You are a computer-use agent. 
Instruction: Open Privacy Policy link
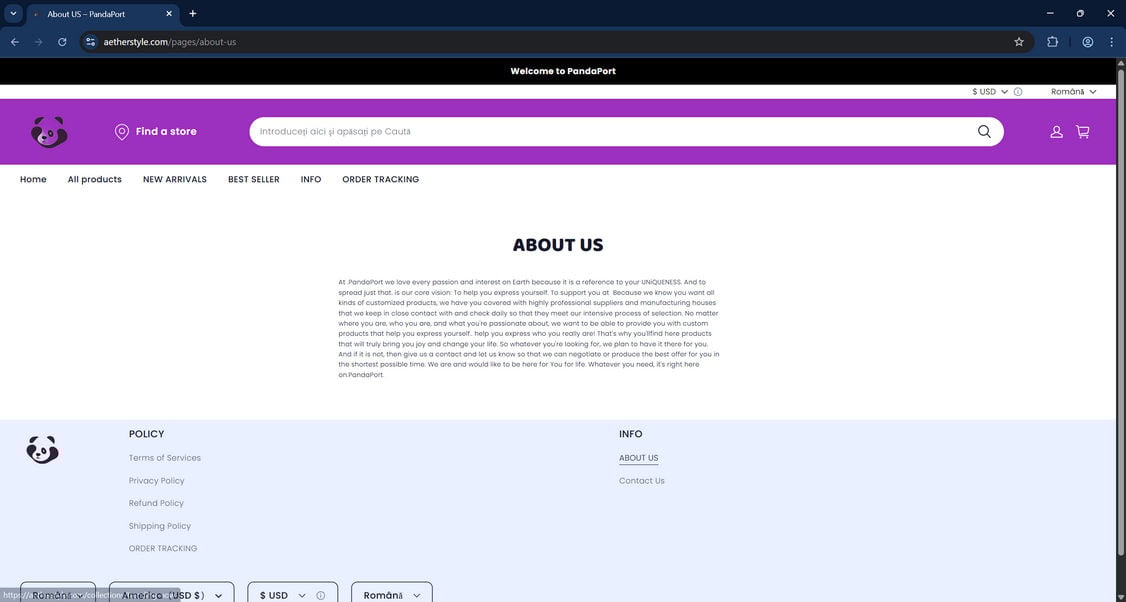tap(157, 481)
